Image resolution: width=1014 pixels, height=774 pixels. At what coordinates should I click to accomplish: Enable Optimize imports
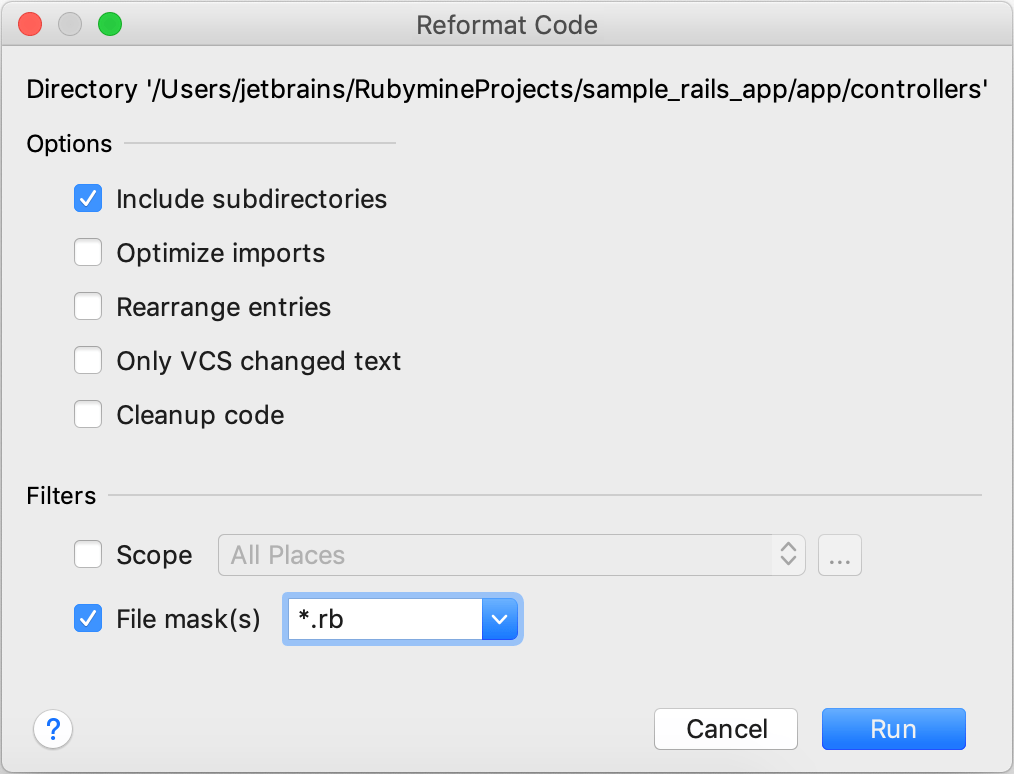coord(88,252)
